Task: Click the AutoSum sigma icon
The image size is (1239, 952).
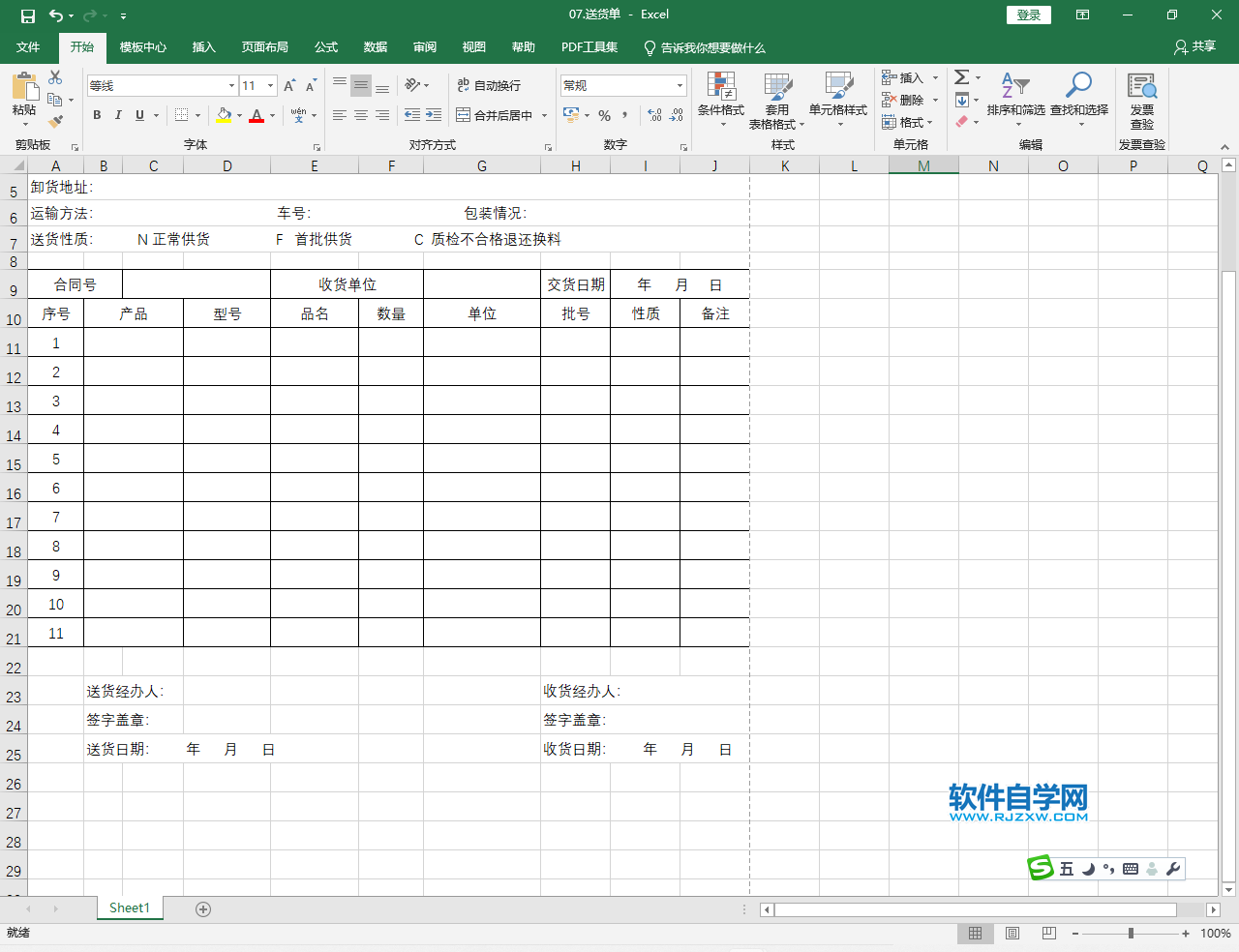Action: pos(962,77)
